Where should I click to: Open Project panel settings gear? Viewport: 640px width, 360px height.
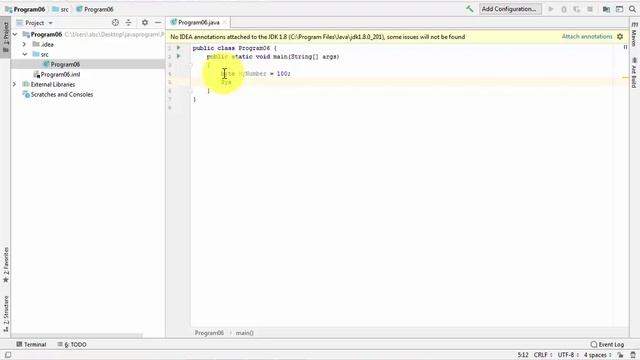tap(145, 23)
